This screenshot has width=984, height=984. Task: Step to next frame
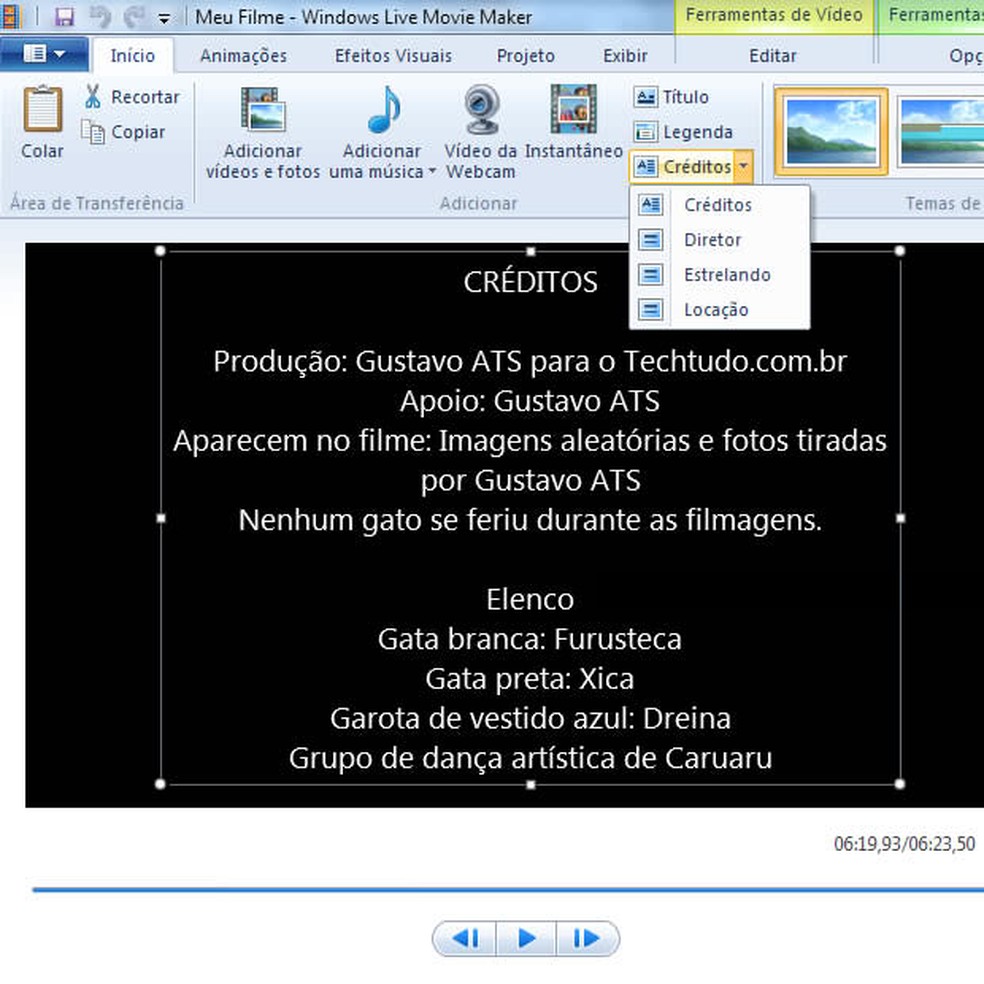[x=587, y=938]
